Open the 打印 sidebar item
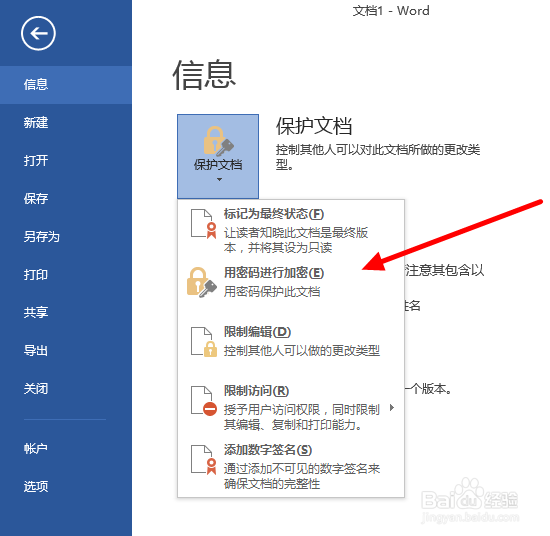 point(66,275)
